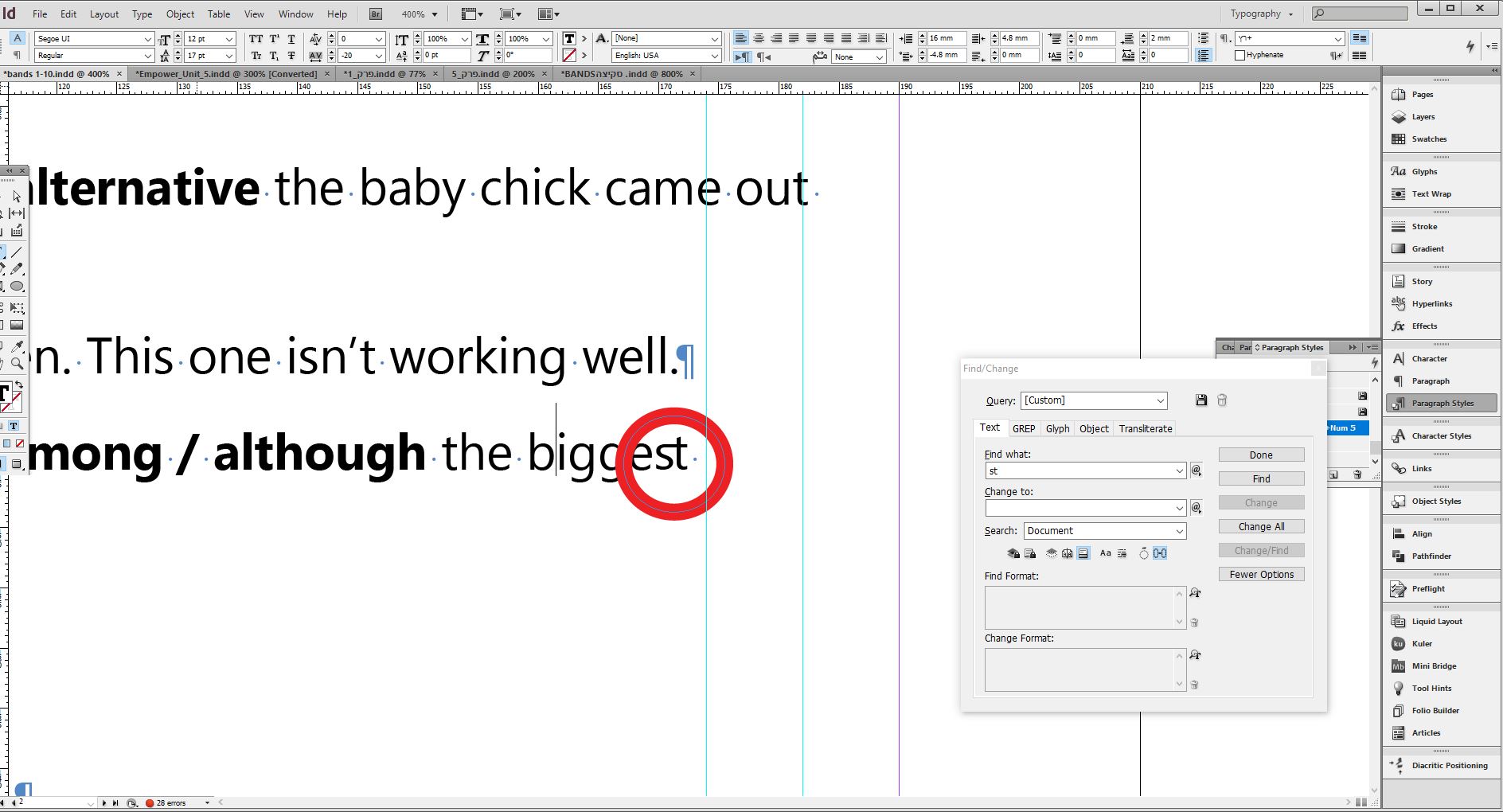Specify attributes to find in Find Format
This screenshot has width=1503, height=812.
point(1195,593)
